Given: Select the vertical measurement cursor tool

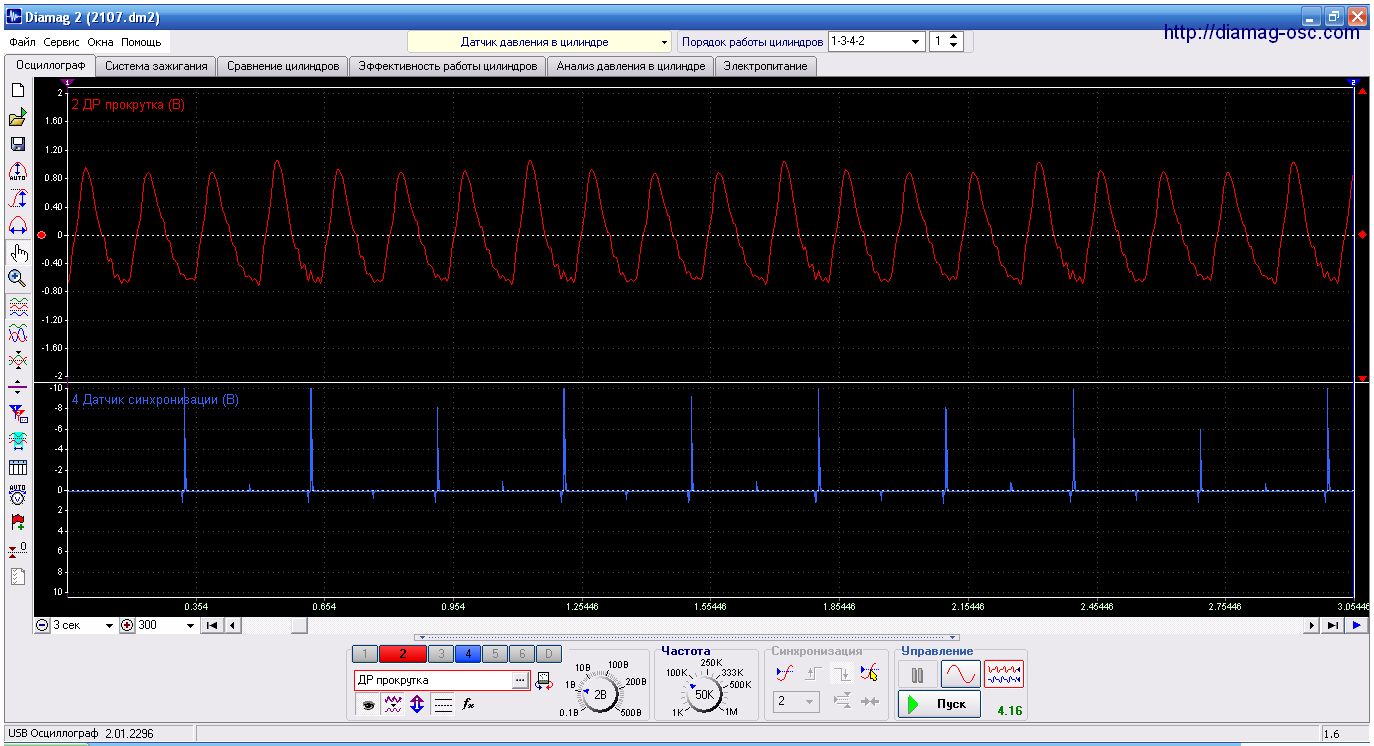Looking at the screenshot, I should 17,198.
